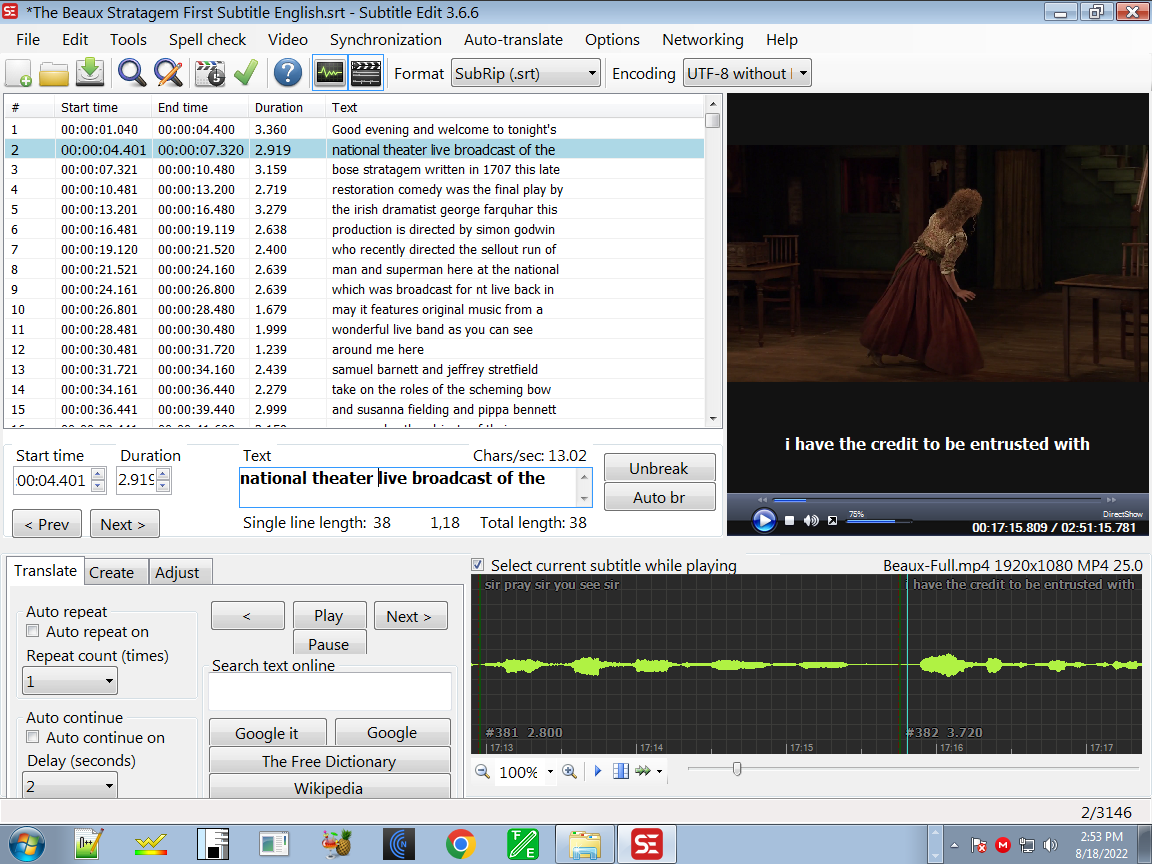Increase Start time with up stepper
Viewport: 1152px width, 864px height.
pyautogui.click(x=98, y=474)
